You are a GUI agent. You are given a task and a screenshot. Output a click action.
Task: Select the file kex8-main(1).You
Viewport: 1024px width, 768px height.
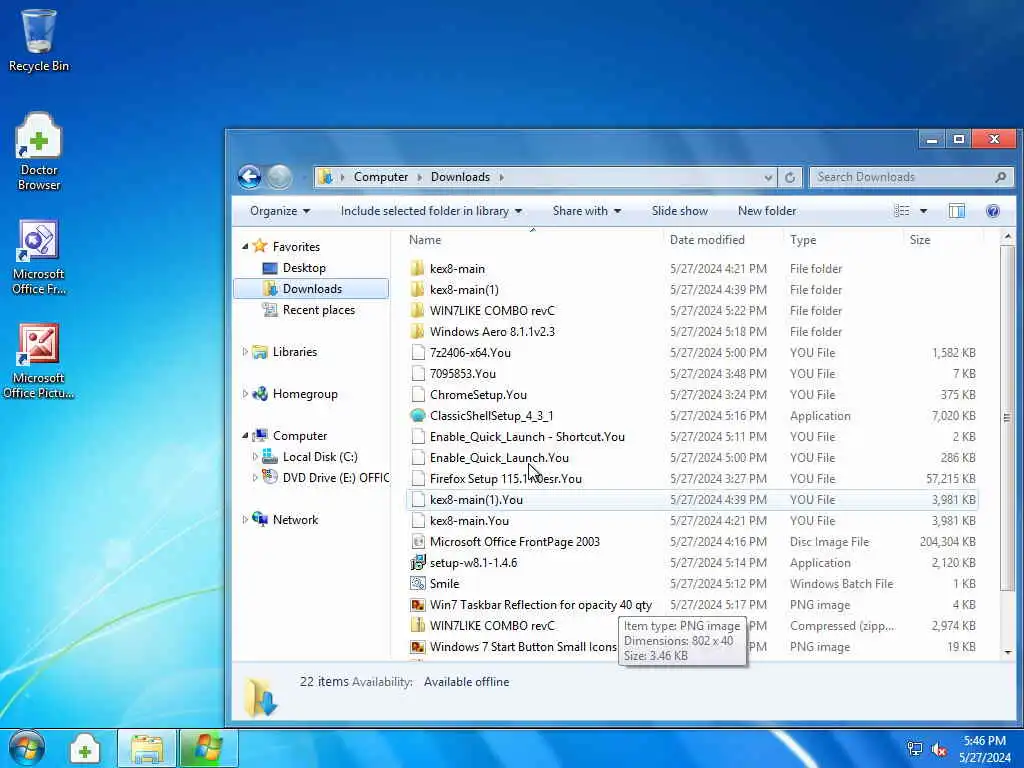pos(692,500)
